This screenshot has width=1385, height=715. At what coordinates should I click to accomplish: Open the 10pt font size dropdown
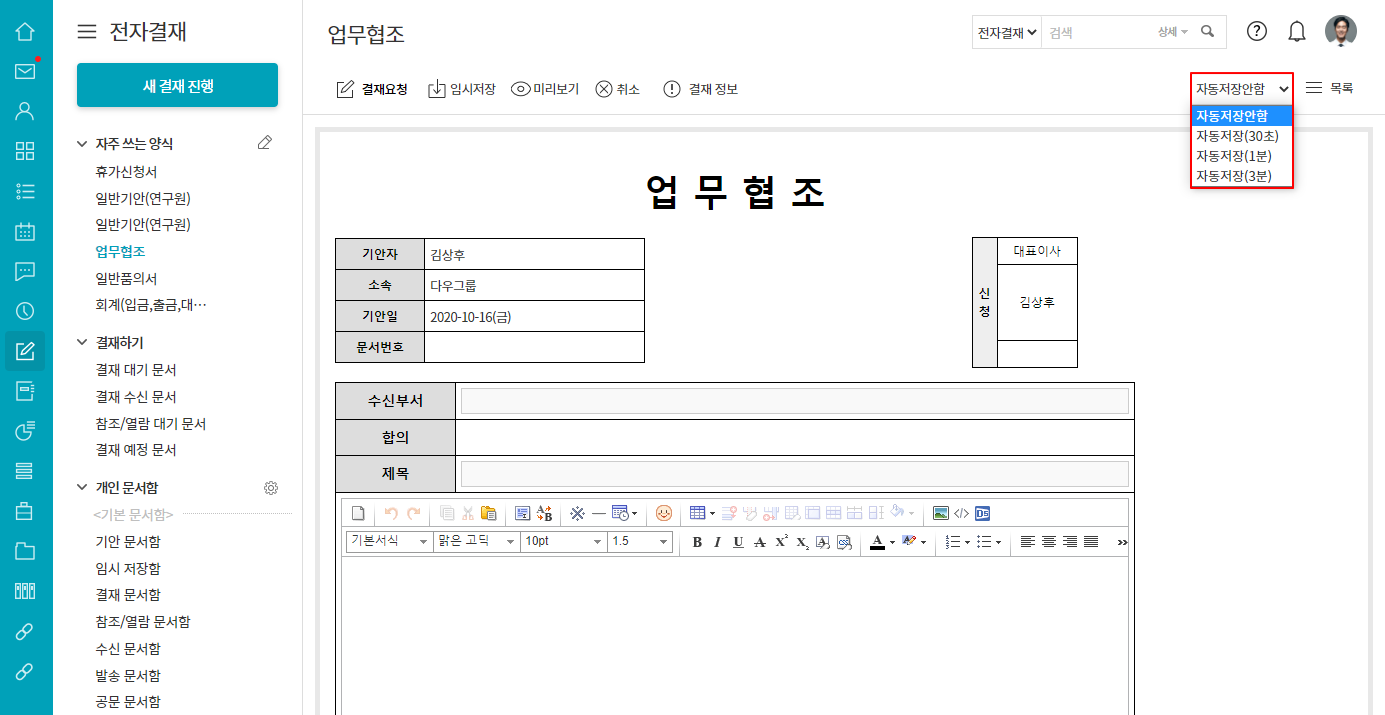click(x=564, y=541)
